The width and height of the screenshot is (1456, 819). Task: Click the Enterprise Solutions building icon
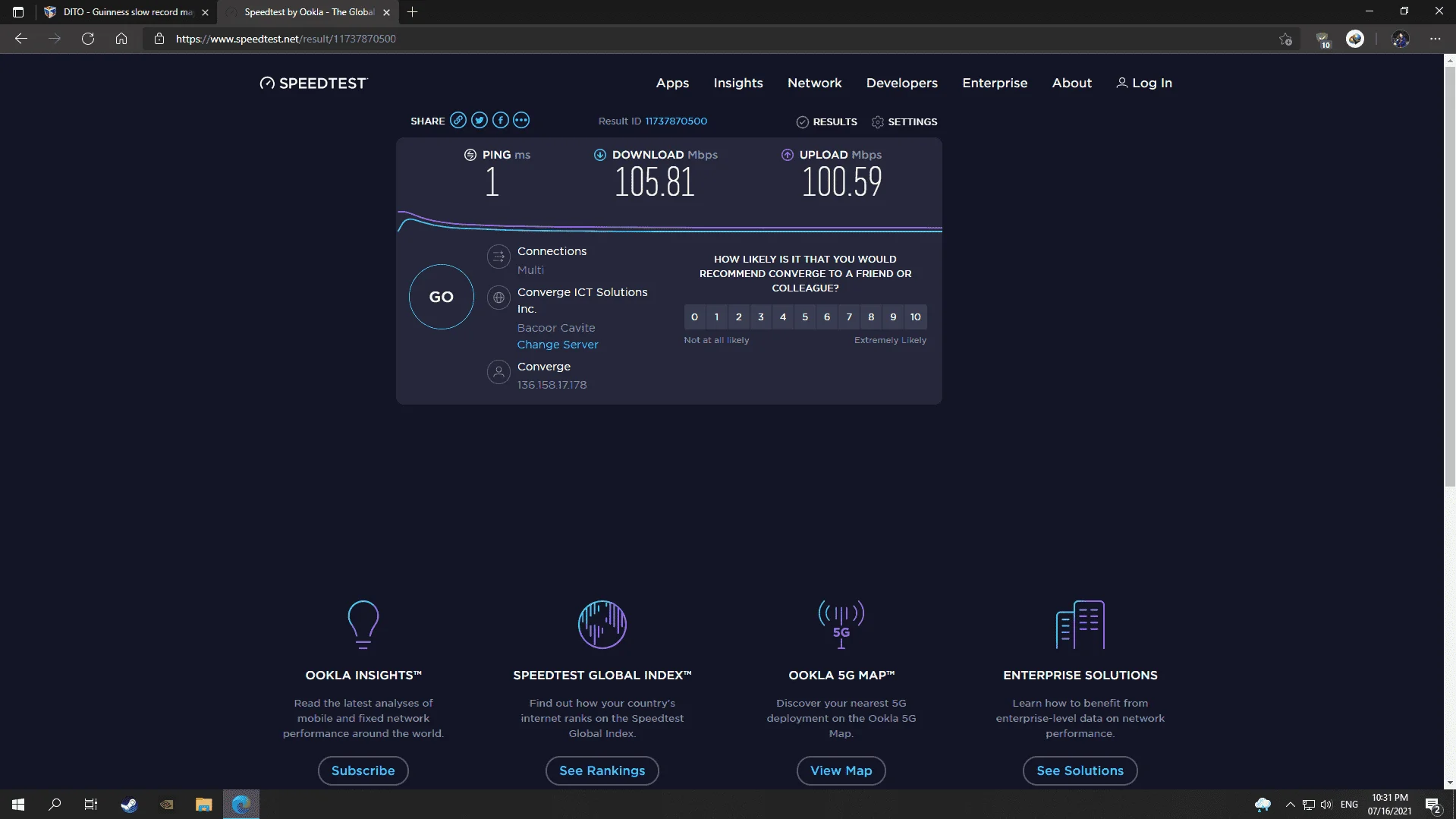click(x=1080, y=624)
